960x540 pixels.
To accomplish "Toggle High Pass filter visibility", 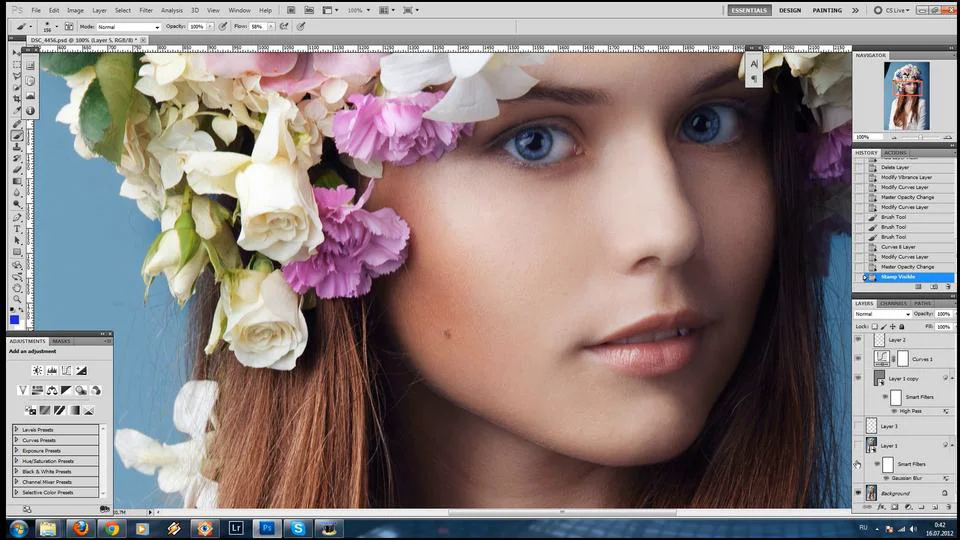I will pos(894,411).
